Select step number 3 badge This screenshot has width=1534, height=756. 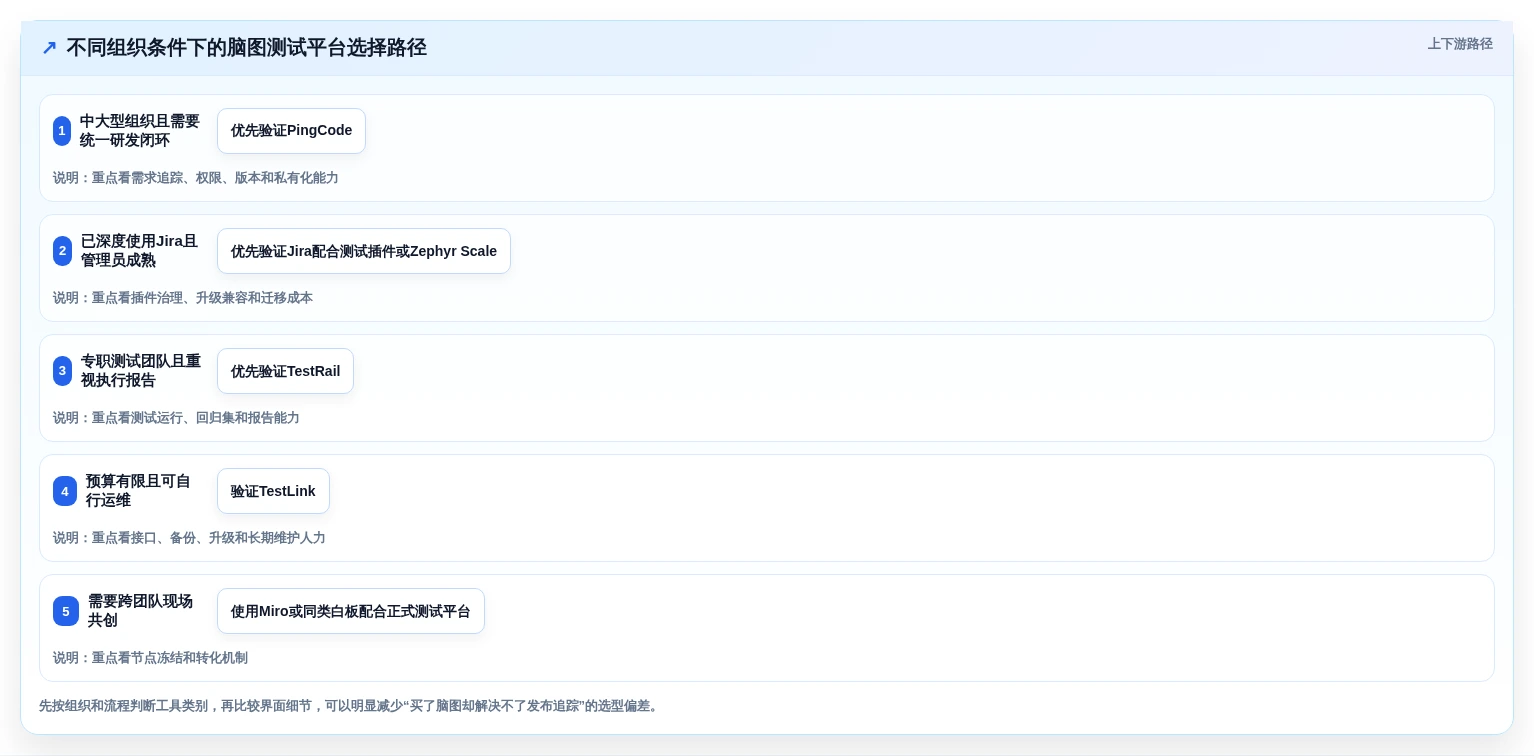coord(63,371)
